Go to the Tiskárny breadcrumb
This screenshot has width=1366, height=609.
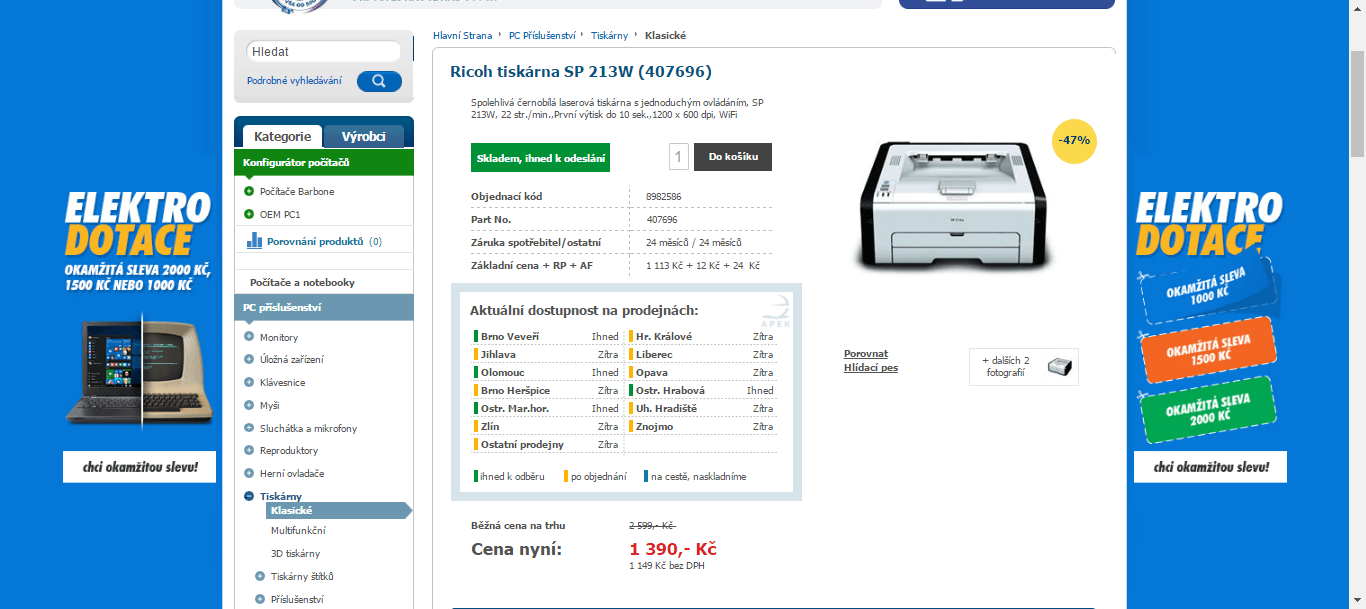tap(609, 35)
